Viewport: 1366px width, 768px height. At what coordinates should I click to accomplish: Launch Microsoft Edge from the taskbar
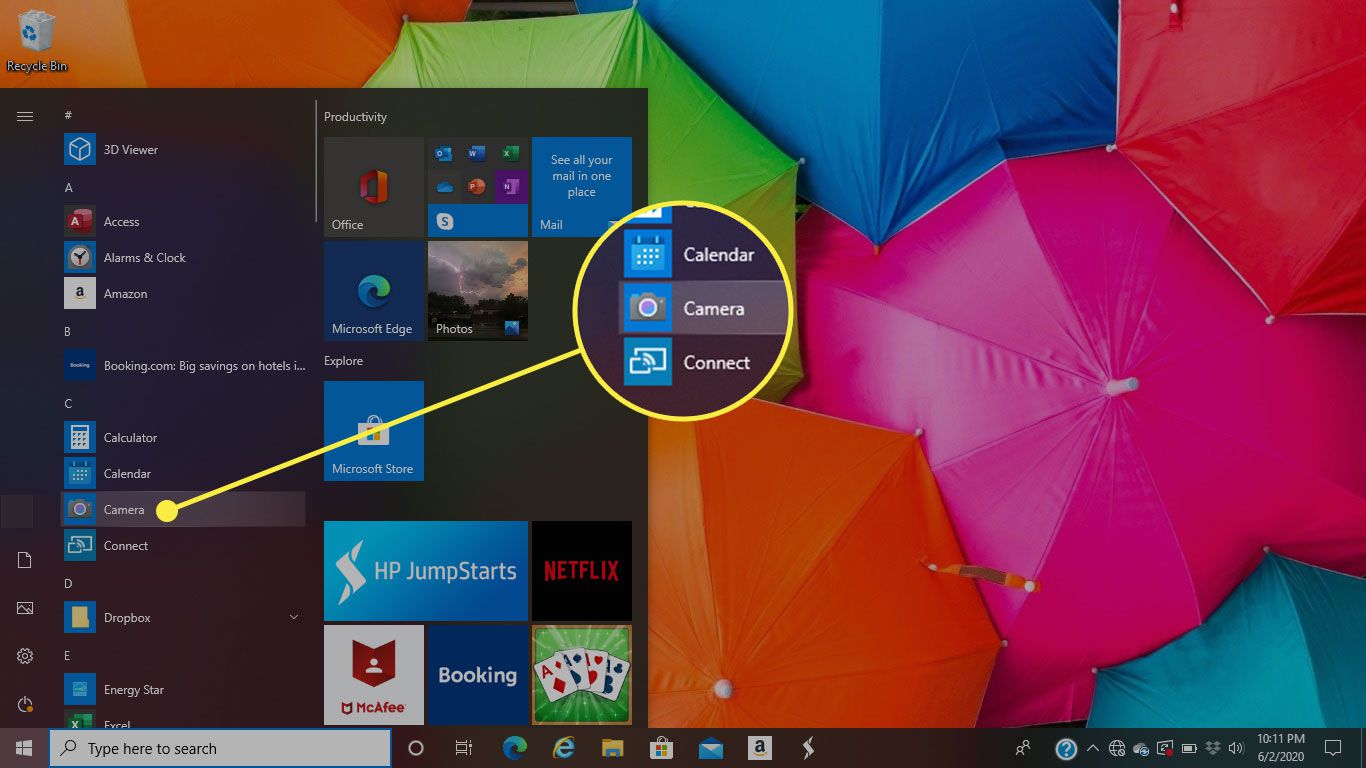tap(515, 748)
